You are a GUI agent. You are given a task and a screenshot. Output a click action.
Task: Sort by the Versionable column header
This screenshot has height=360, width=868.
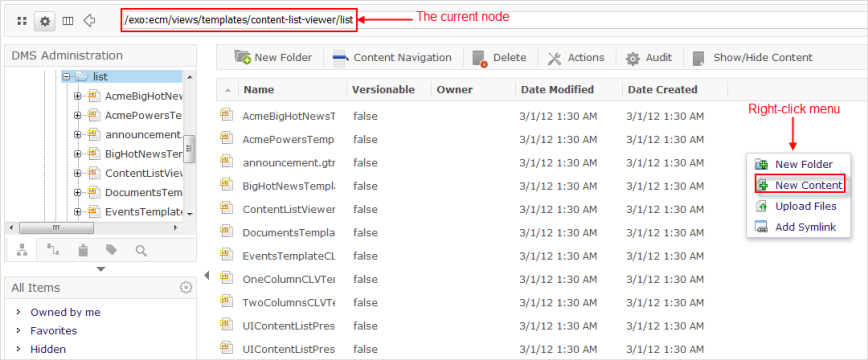click(x=383, y=90)
